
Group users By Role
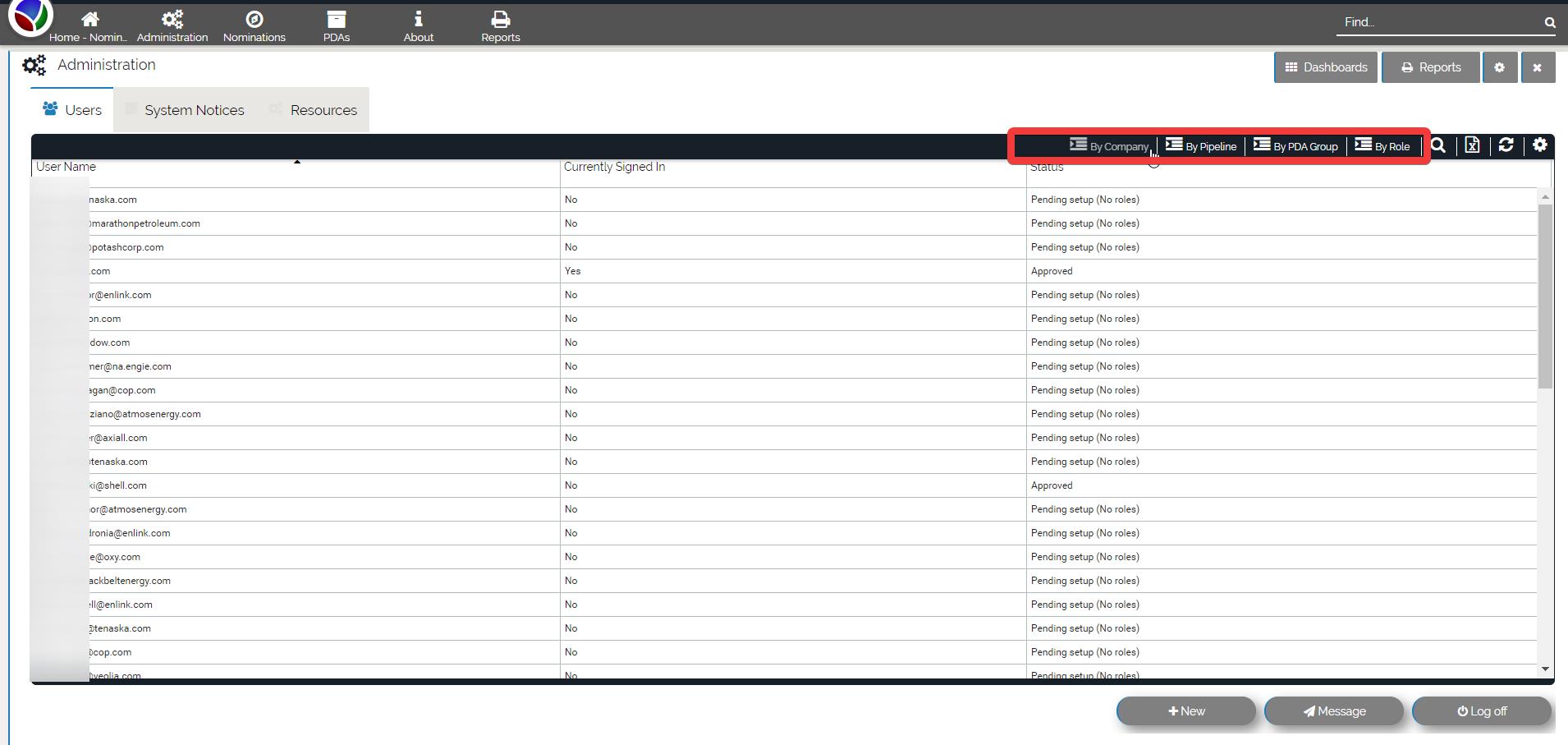(1382, 146)
